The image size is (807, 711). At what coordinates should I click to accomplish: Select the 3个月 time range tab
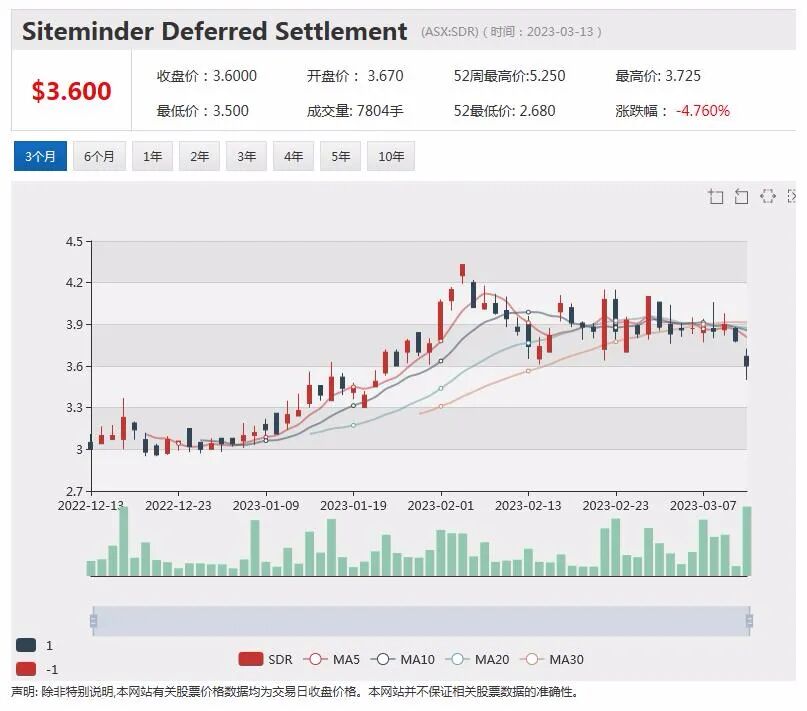point(40,156)
